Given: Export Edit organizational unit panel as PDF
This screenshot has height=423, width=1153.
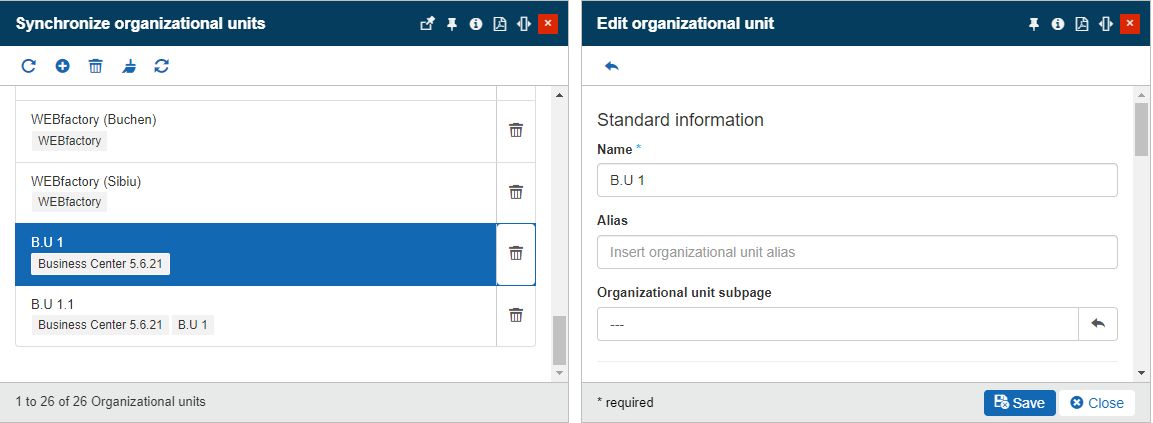Looking at the screenshot, I should 1081,24.
